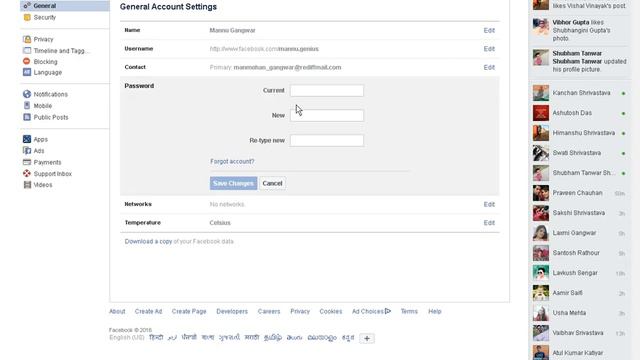
Task: Open chat with Vaibhav Srivastava
Action: click(x=579, y=333)
